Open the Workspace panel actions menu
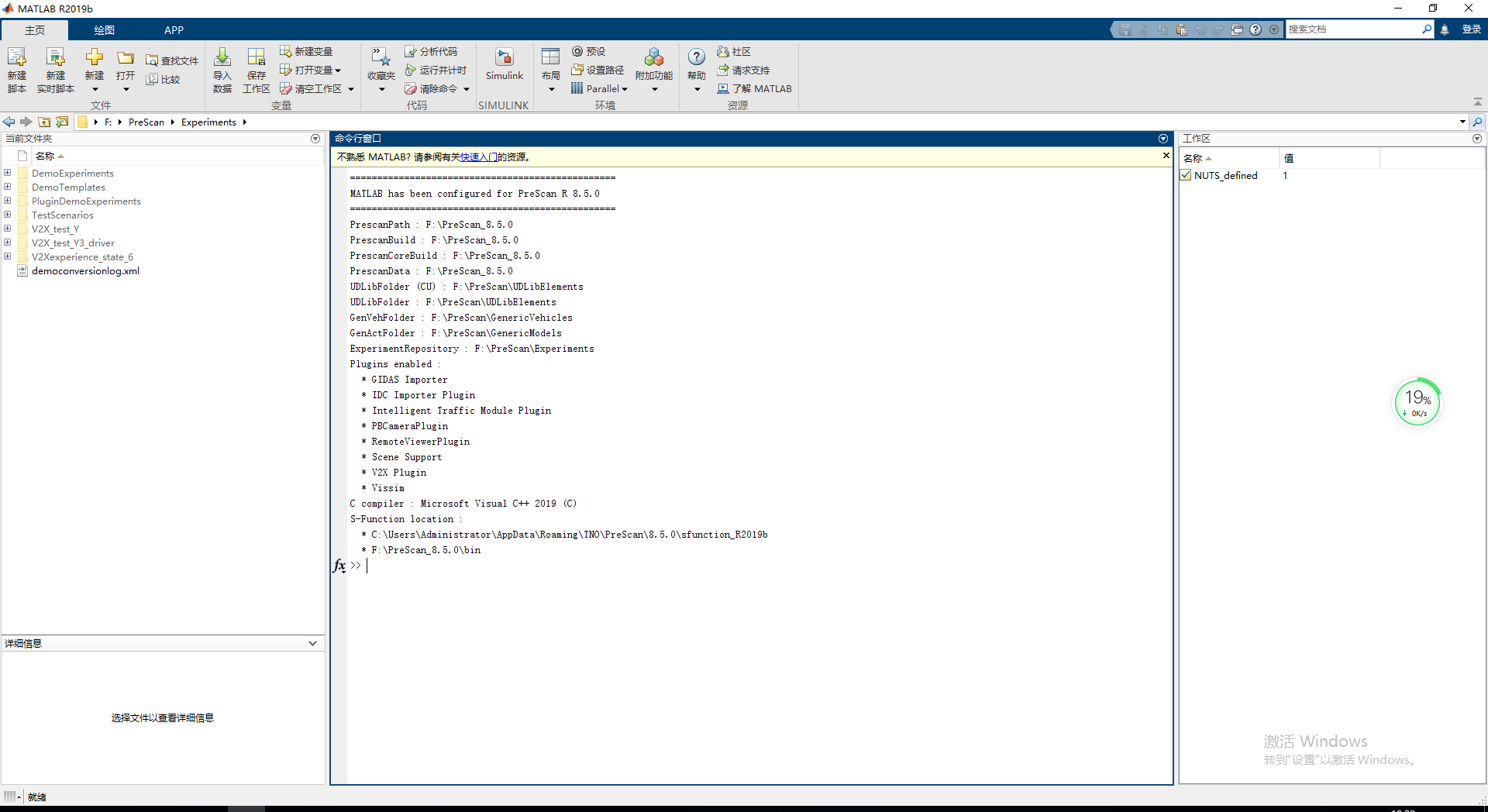The width and height of the screenshot is (1488, 812). (1477, 139)
